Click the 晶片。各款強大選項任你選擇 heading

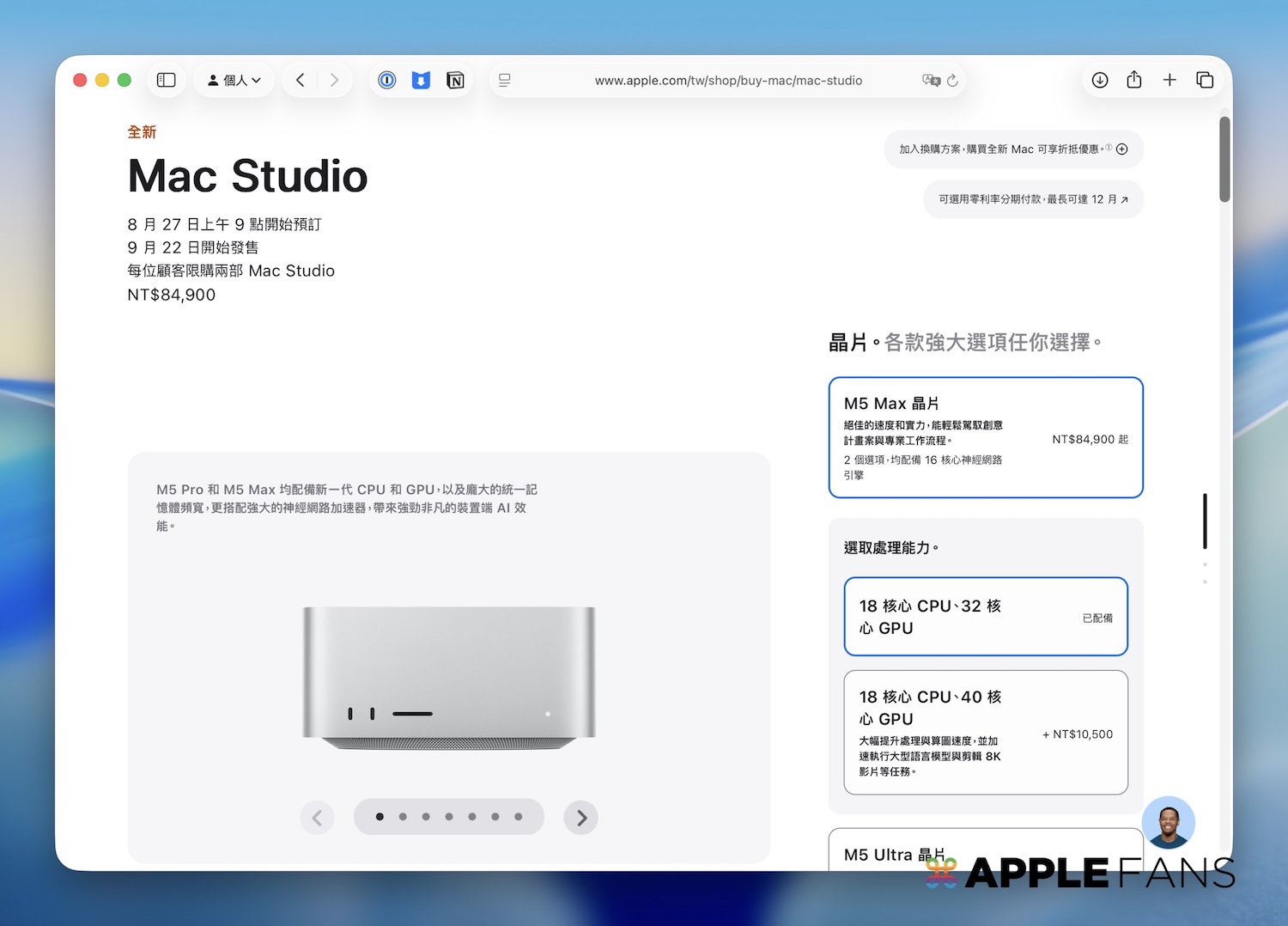coord(965,343)
